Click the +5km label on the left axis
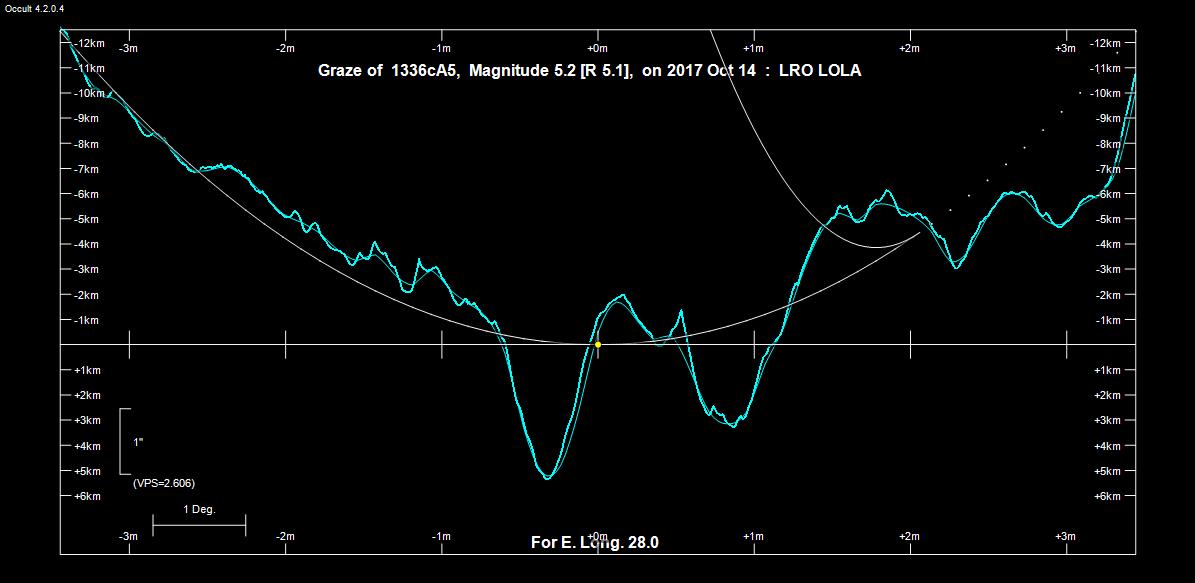The image size is (1195, 583). [88, 471]
